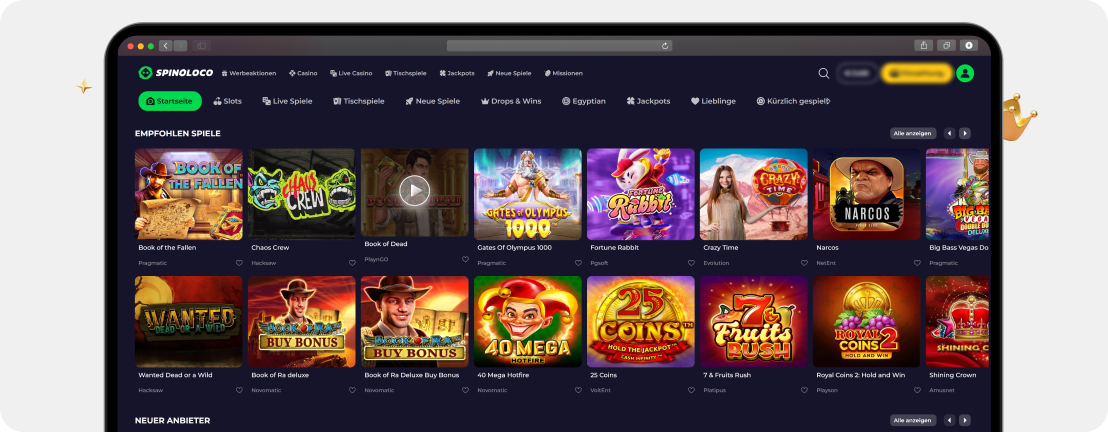Open Jackpots in top navigation
The image size is (1108, 432).
[456, 73]
